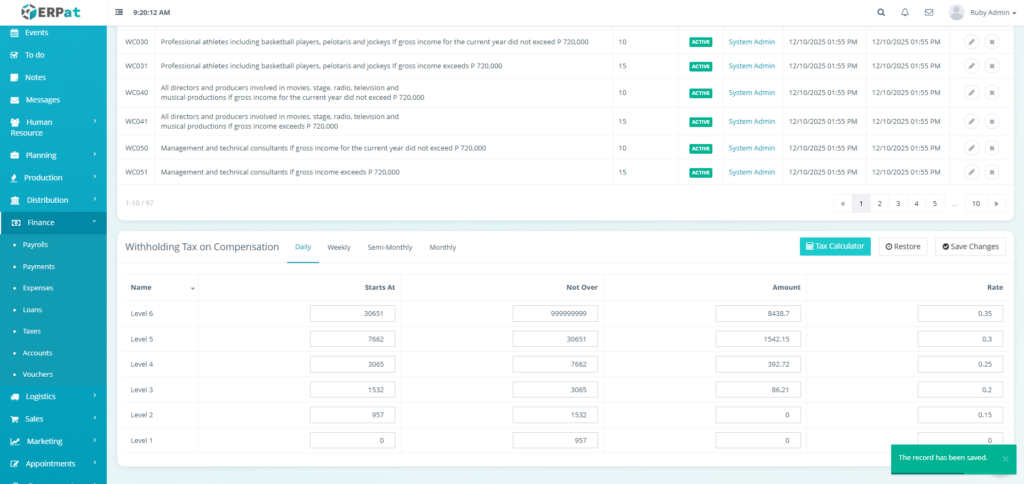Screen dimensions: 1024x484
Task: Click the search icon in top bar
Action: coord(880,12)
